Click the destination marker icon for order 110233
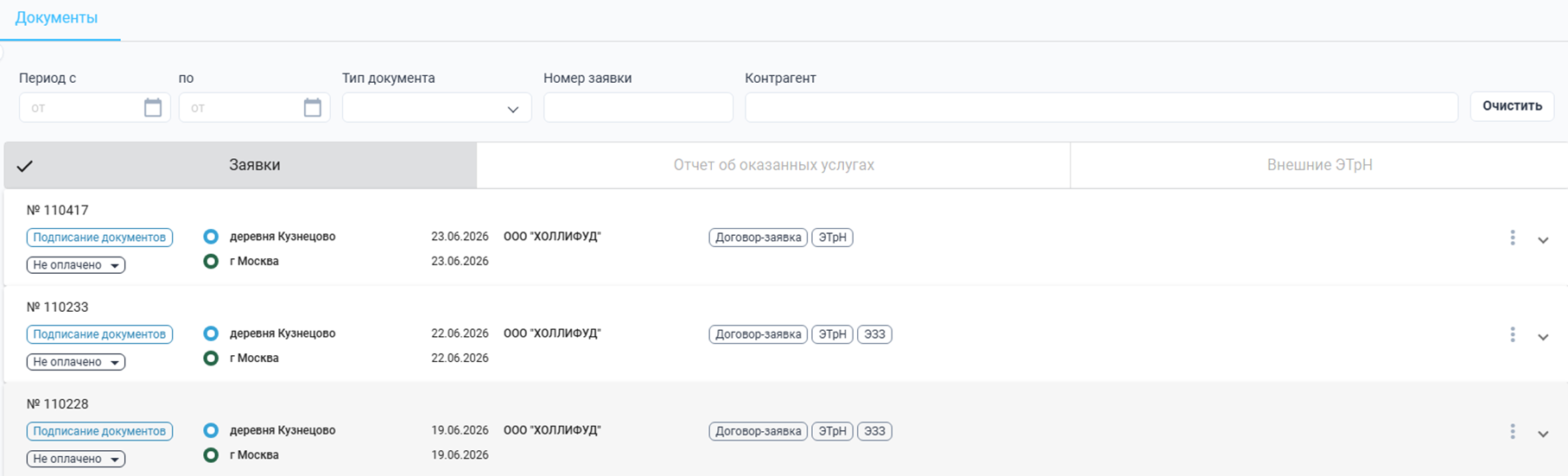Viewport: 1568px width, 476px height. point(211,358)
